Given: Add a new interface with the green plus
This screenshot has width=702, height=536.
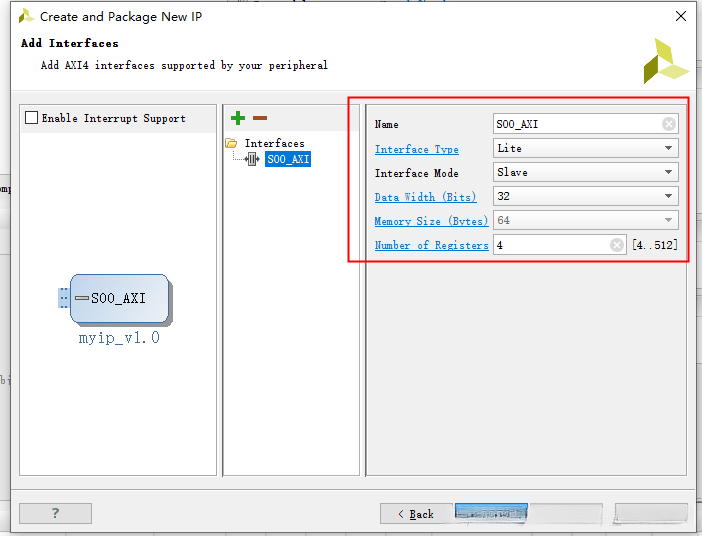Looking at the screenshot, I should [x=238, y=118].
